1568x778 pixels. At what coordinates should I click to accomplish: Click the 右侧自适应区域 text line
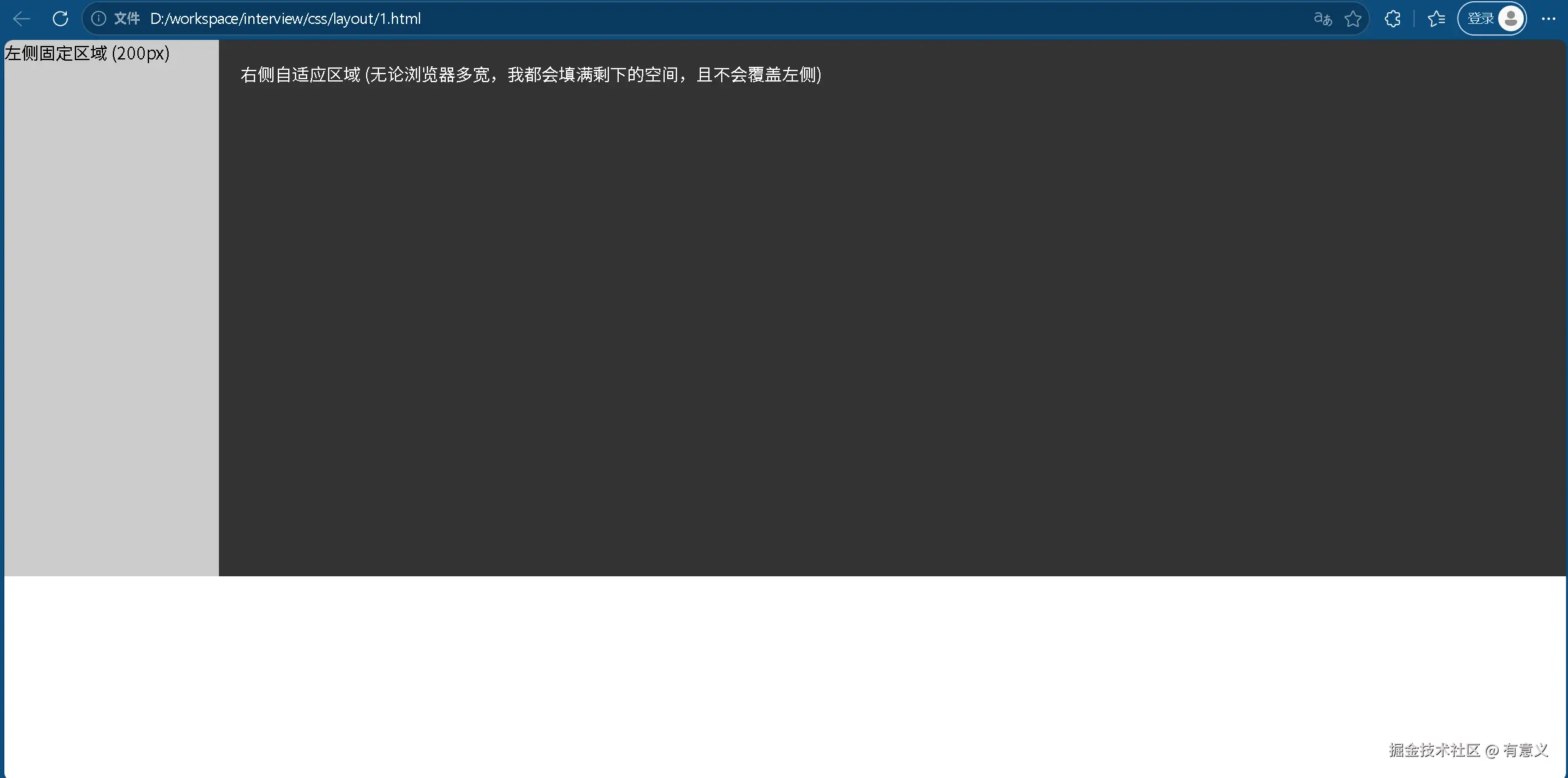click(x=530, y=75)
